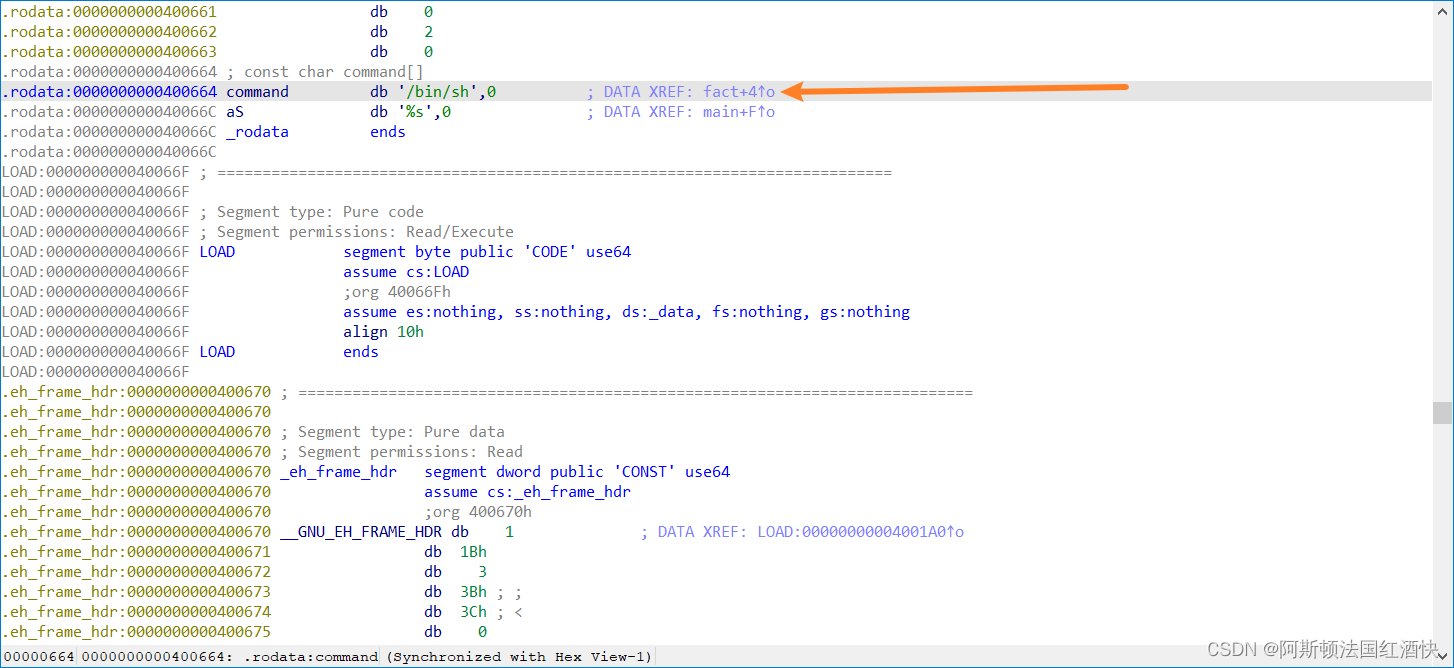Click the assume cs:LOAD directive
The width and height of the screenshot is (1454, 668).
pos(405,271)
